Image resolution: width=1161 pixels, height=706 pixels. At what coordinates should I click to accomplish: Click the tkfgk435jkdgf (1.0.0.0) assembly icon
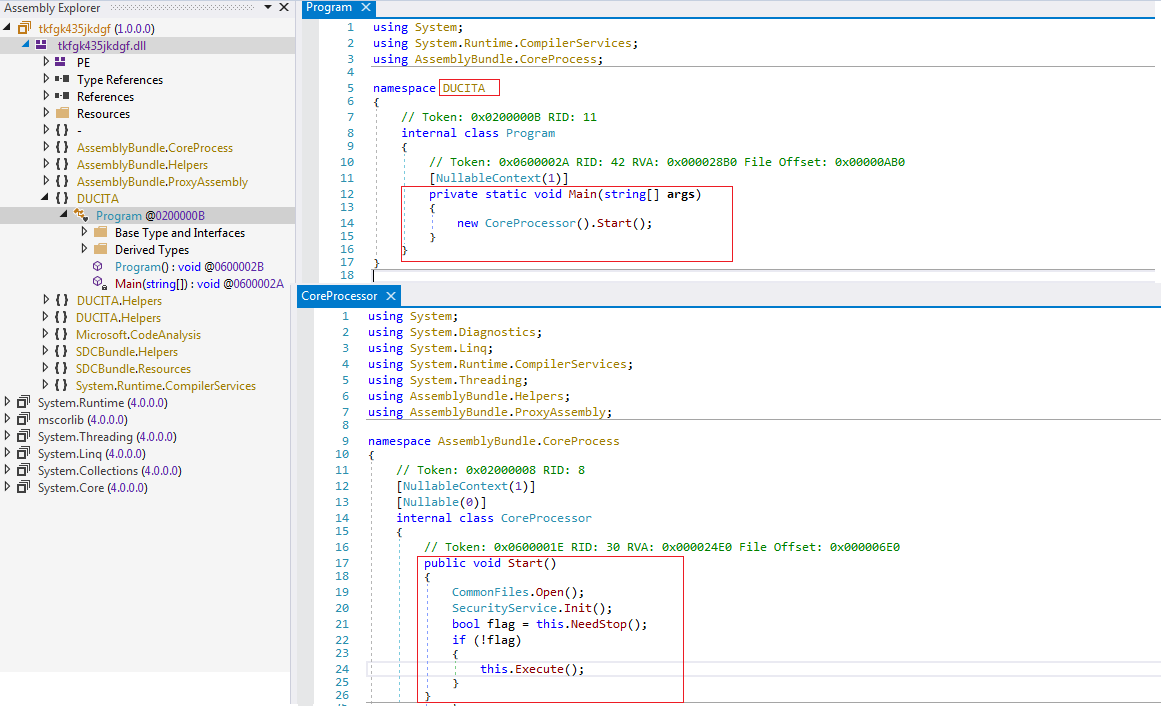(x=24, y=28)
